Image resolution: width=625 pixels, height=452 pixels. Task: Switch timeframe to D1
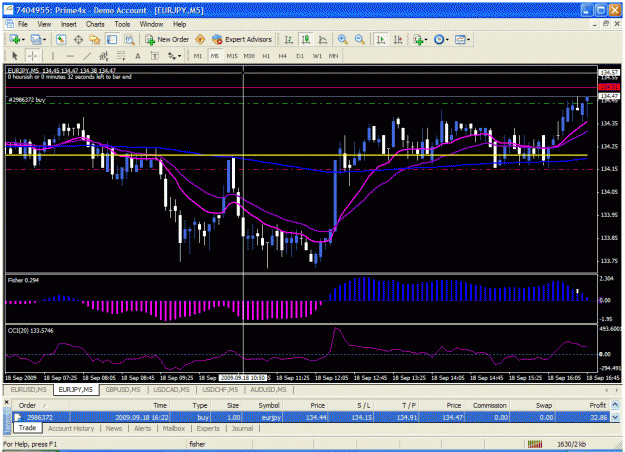300,56
